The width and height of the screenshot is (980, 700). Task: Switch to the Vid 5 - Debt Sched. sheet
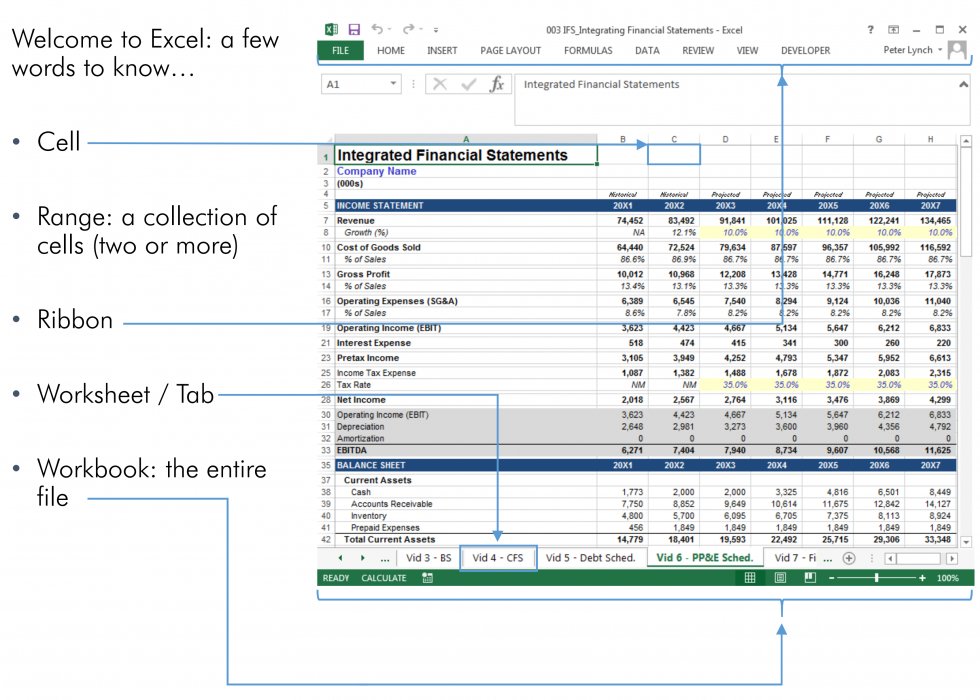(591, 558)
